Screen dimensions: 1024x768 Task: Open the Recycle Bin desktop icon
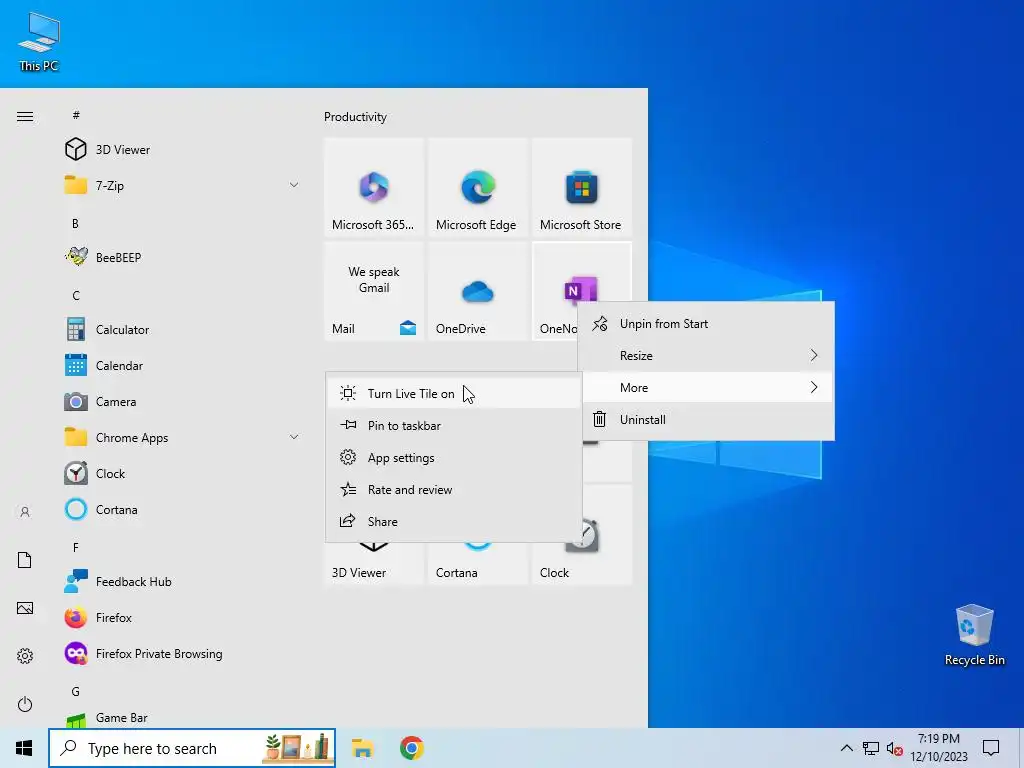click(x=974, y=635)
